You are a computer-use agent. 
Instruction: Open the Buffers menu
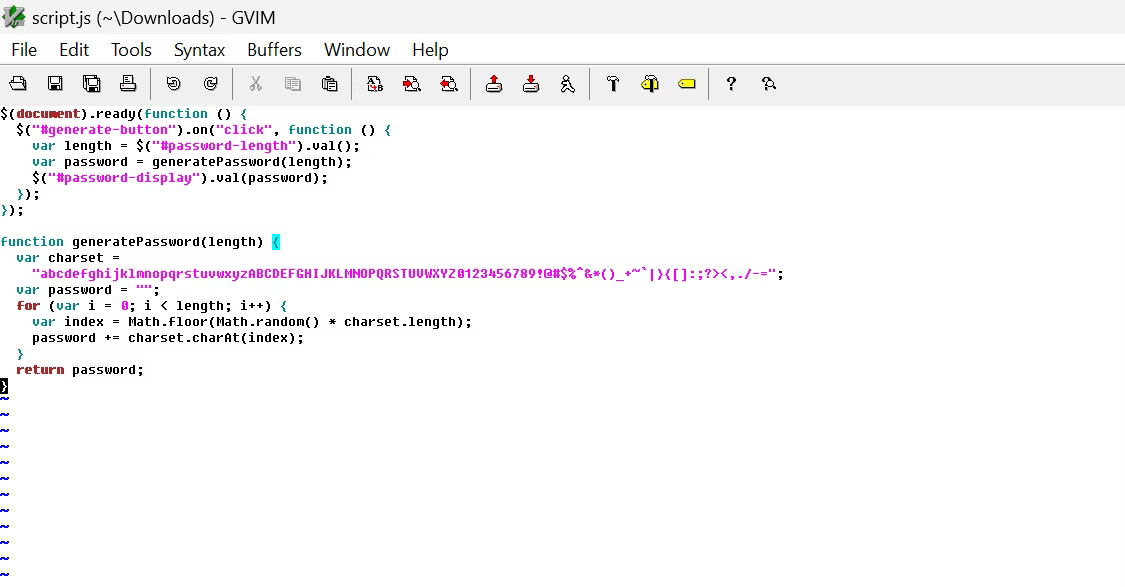click(x=274, y=49)
